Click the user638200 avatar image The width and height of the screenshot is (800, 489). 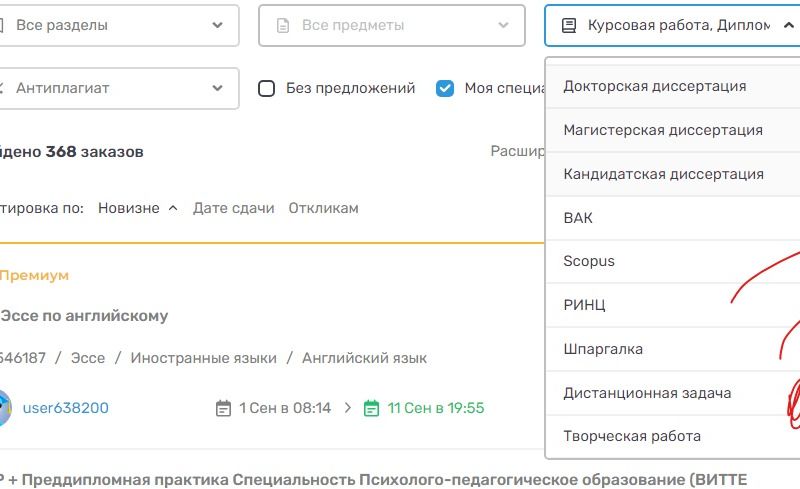tap(3, 408)
